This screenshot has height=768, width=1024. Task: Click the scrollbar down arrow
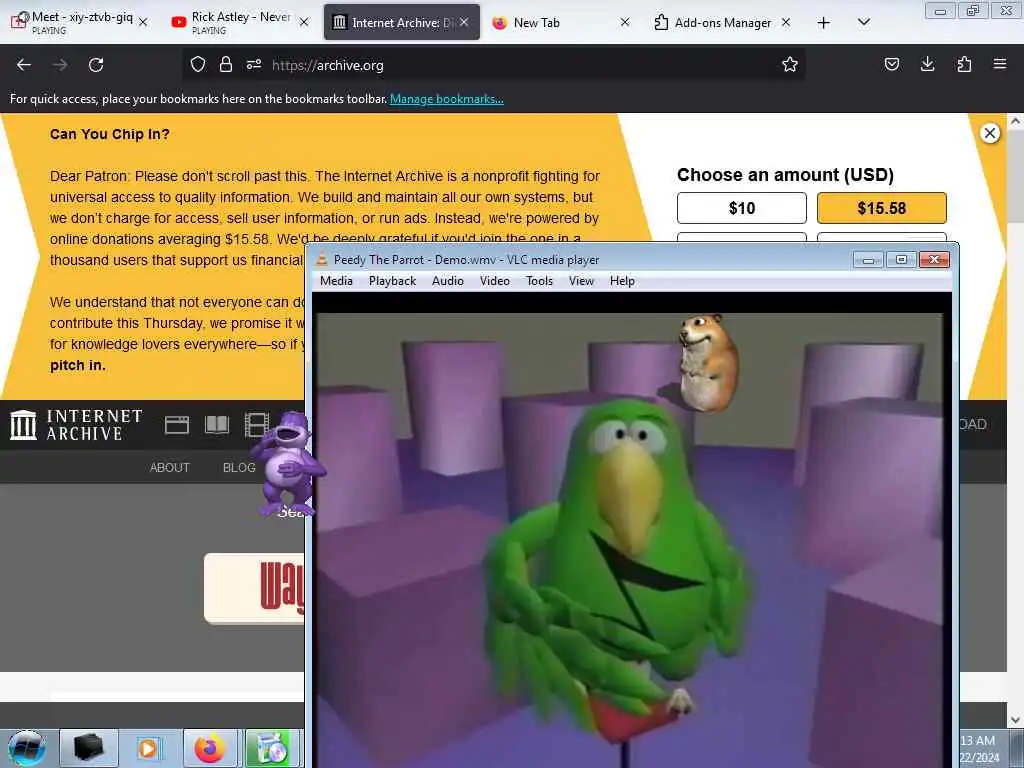tap(1015, 720)
